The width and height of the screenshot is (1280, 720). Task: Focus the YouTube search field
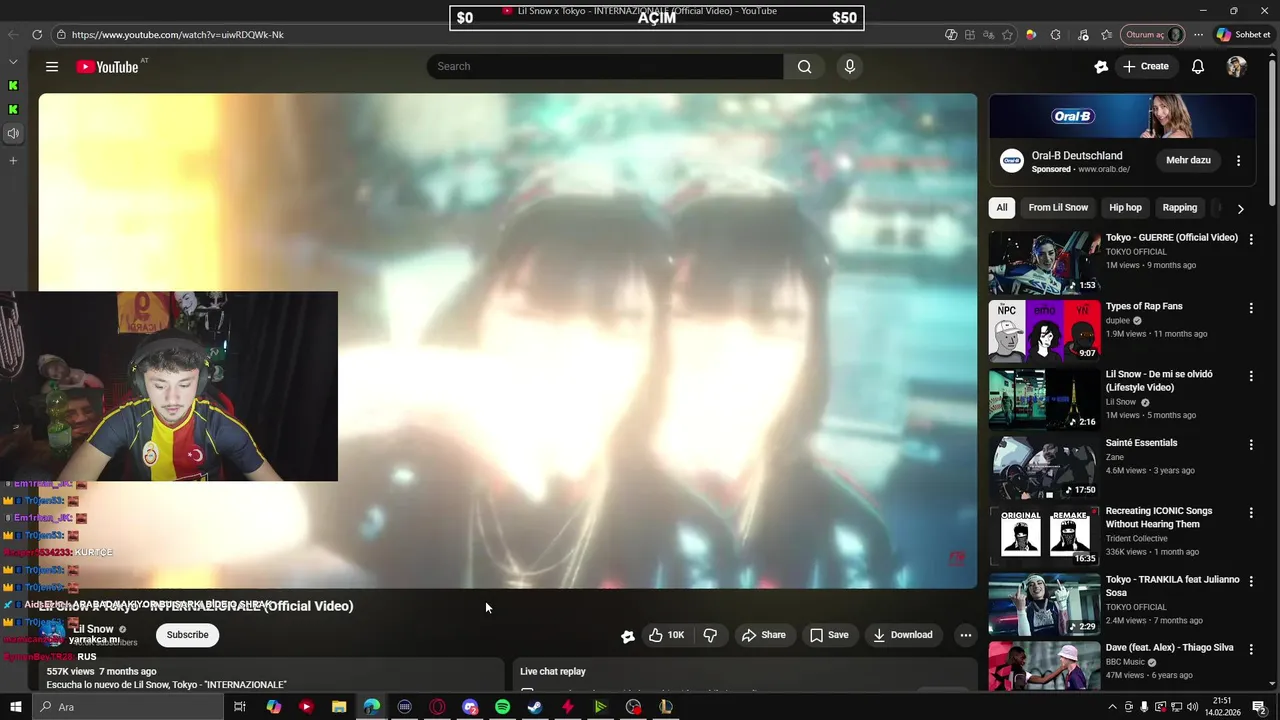[605, 67]
